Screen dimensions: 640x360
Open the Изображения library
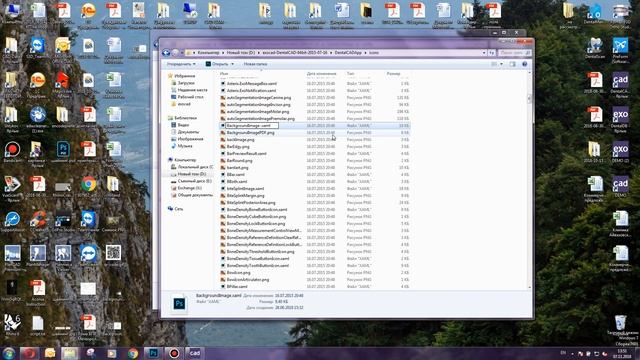point(190,139)
